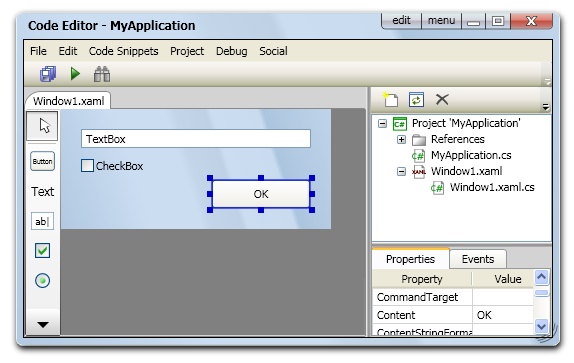Image resolution: width=574 pixels, height=363 pixels.
Task: Collapse the Window1.xaml tree node
Action: pyautogui.click(x=401, y=171)
